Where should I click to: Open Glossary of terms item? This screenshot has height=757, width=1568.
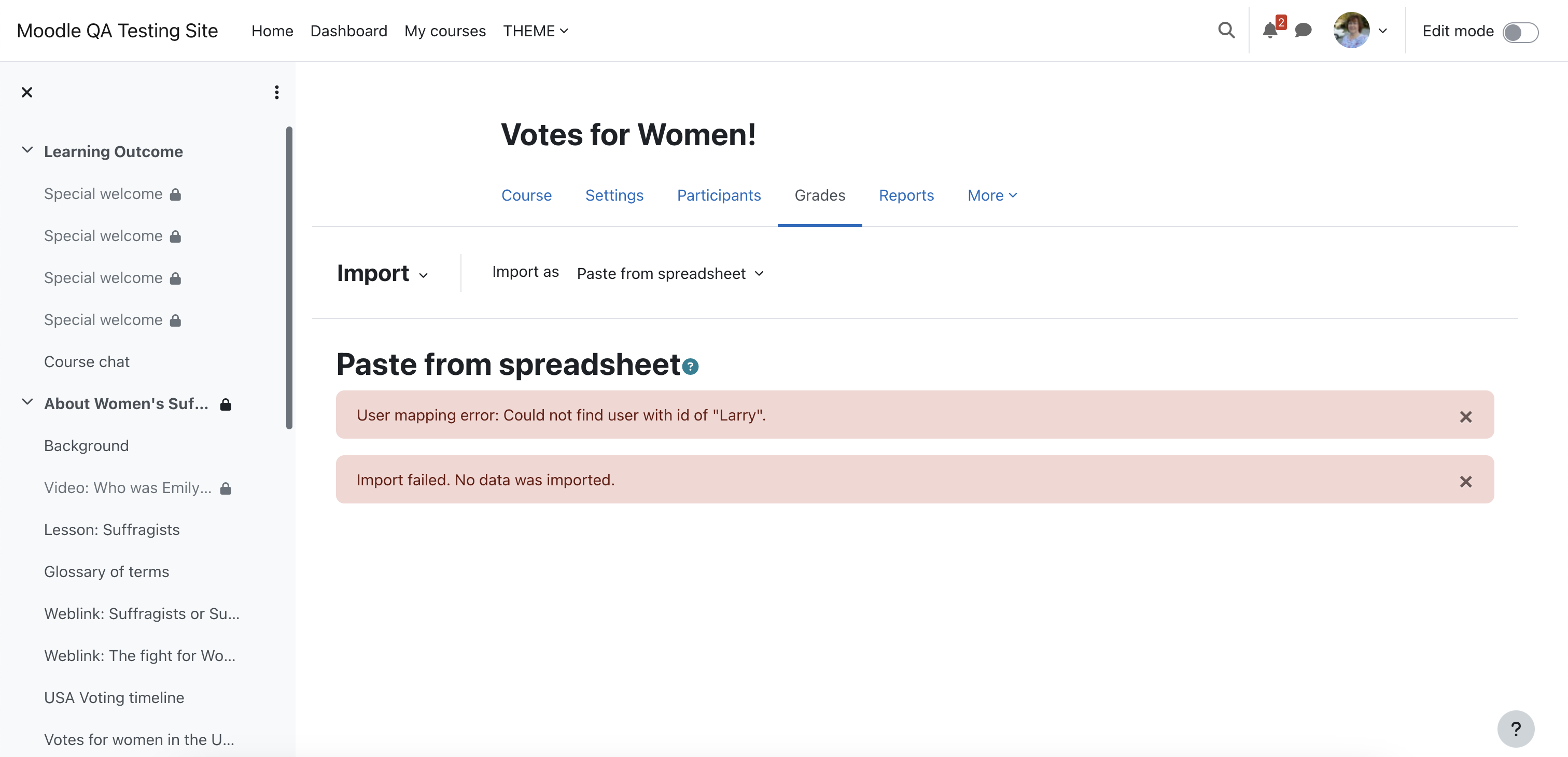[x=106, y=572]
